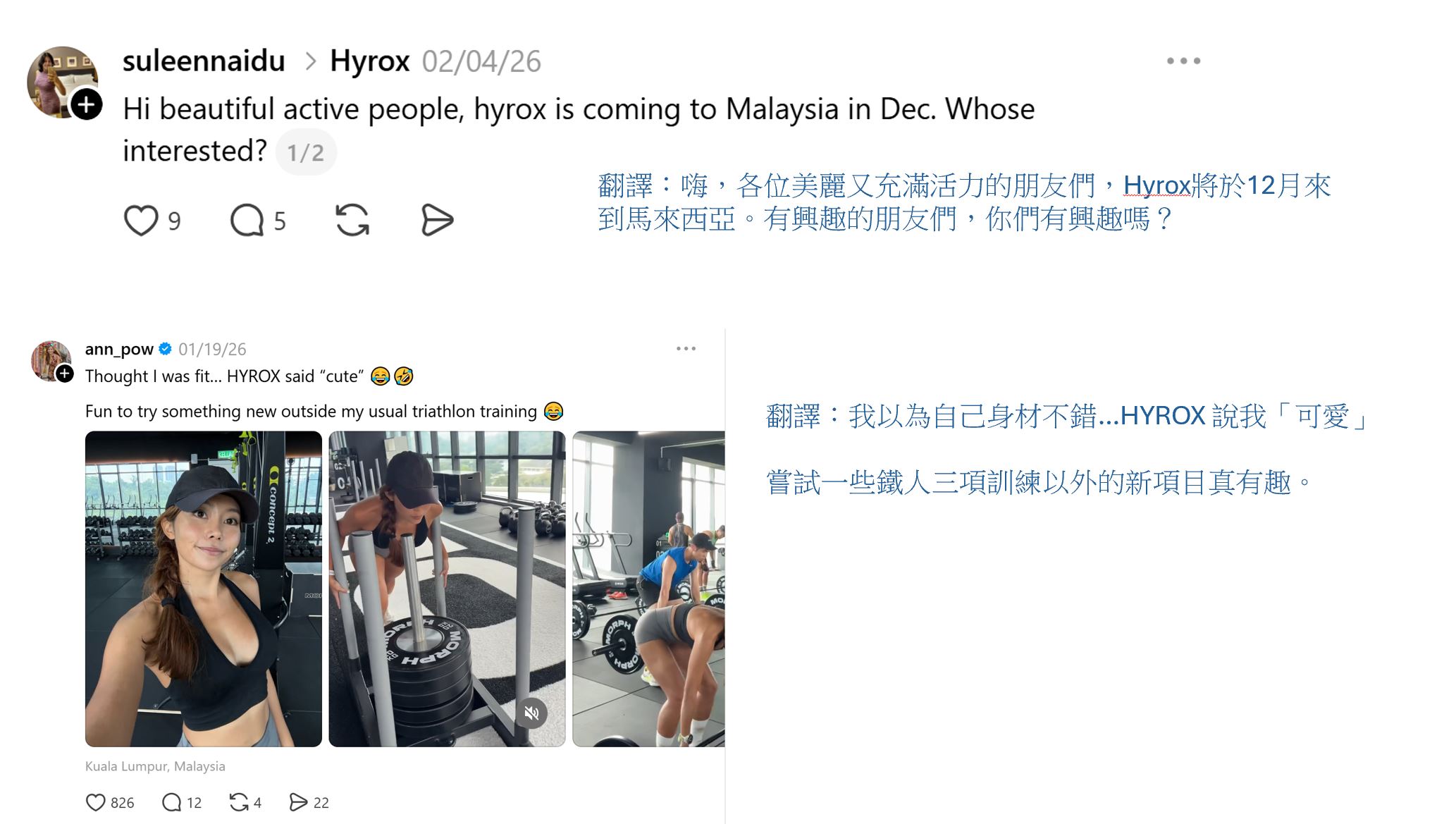
Task: Open the Hyrox topic tag
Action: [x=370, y=61]
